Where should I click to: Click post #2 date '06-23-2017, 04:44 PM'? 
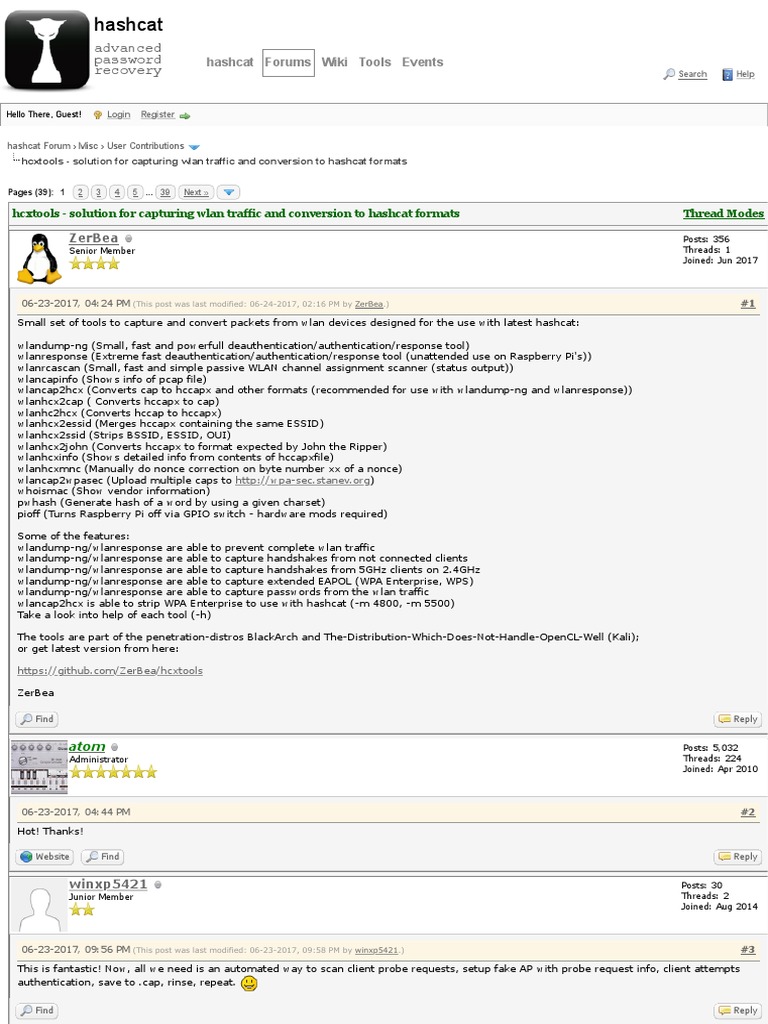(76, 812)
